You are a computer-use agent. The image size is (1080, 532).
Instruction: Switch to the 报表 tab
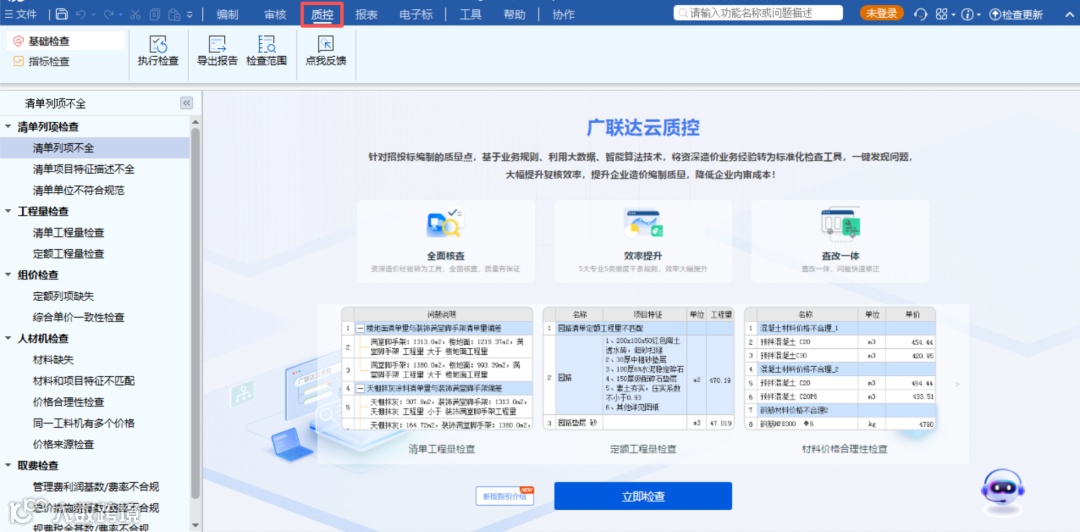point(366,14)
